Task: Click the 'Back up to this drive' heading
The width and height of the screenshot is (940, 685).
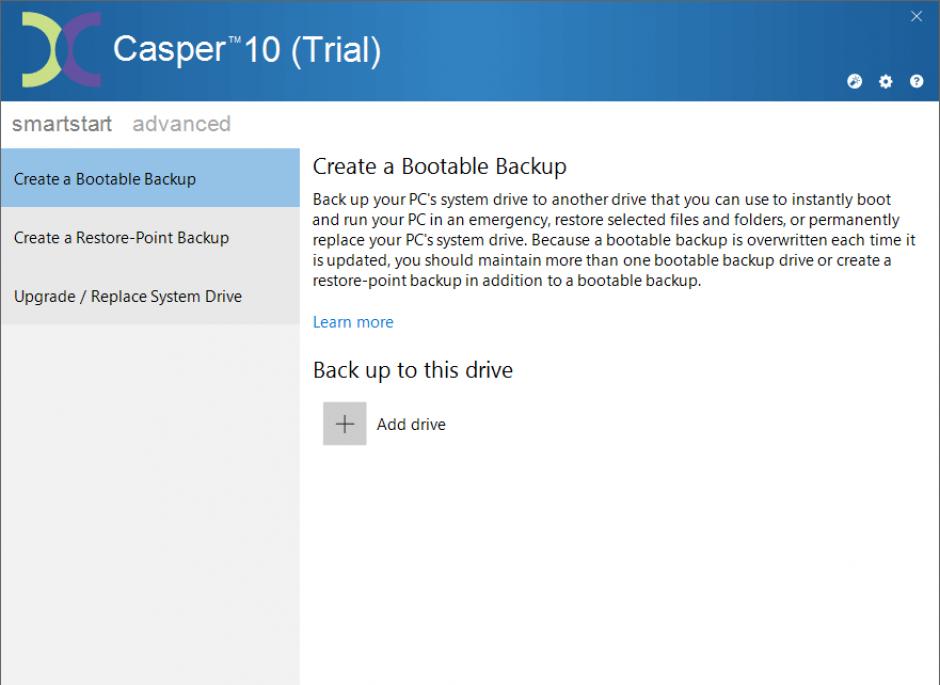Action: [412, 370]
